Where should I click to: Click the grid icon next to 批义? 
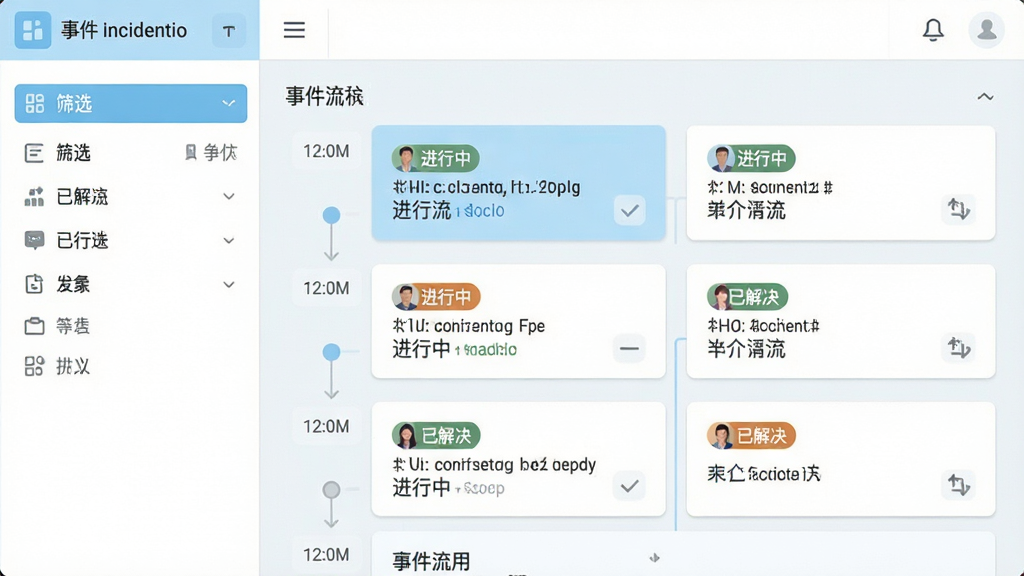(34, 366)
